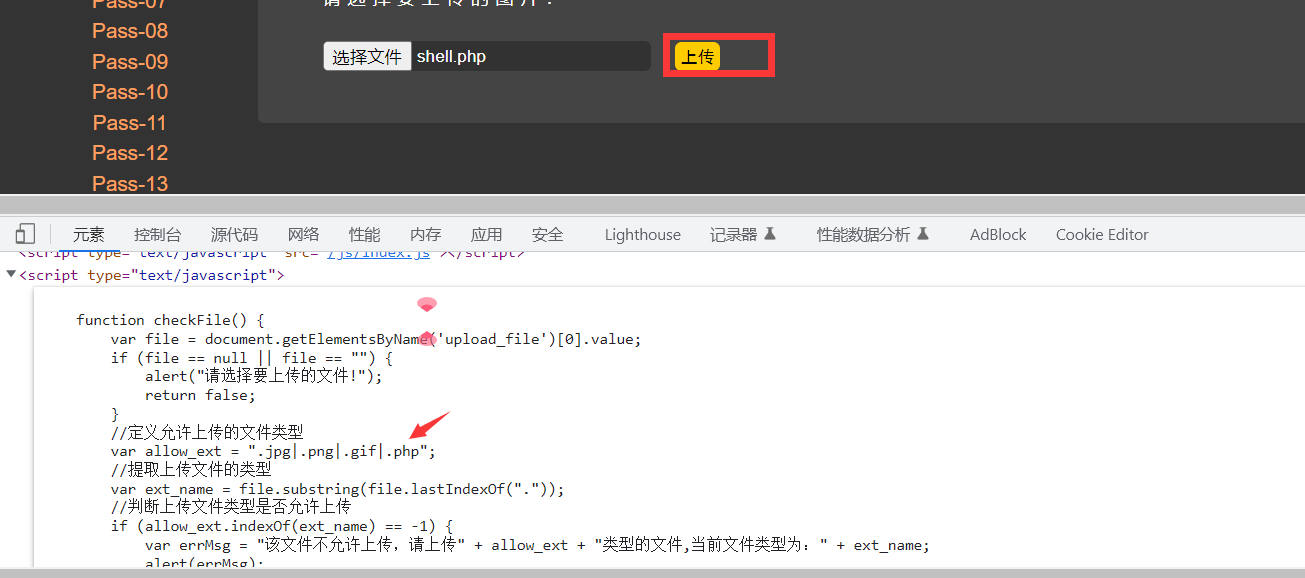The image size is (1305, 578).
Task: Switch to the Cookie Editor tab
Action: [1101, 234]
